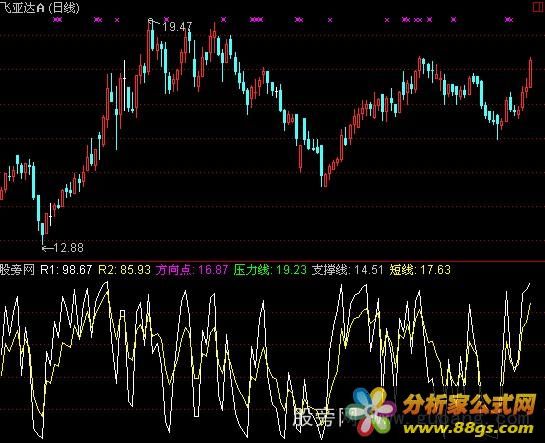Click the 12.88 low price label
Image resolution: width=545 pixels, height=443 pixels.
click(x=68, y=248)
